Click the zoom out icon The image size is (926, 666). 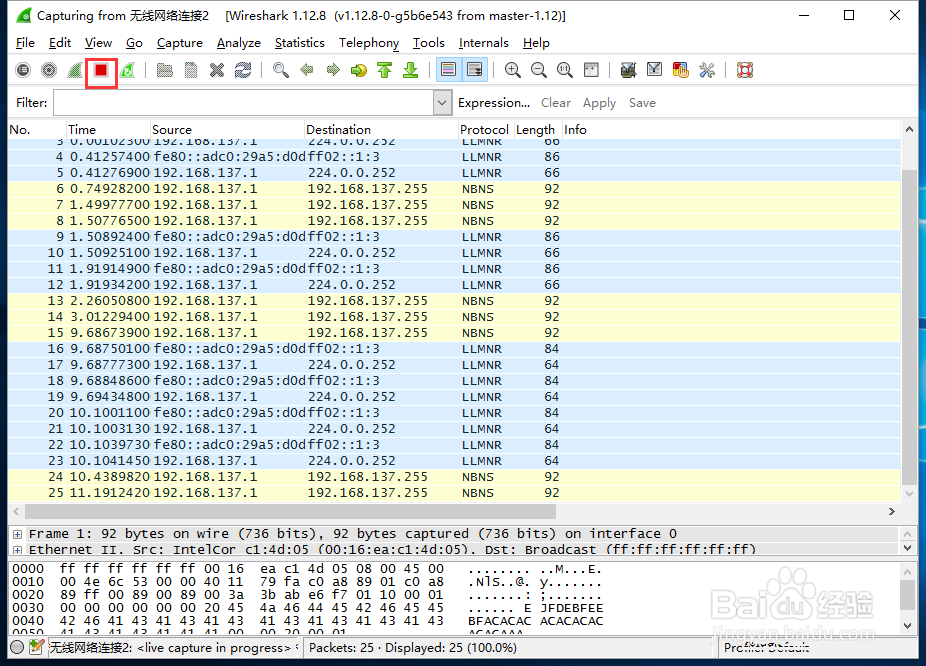coord(539,70)
